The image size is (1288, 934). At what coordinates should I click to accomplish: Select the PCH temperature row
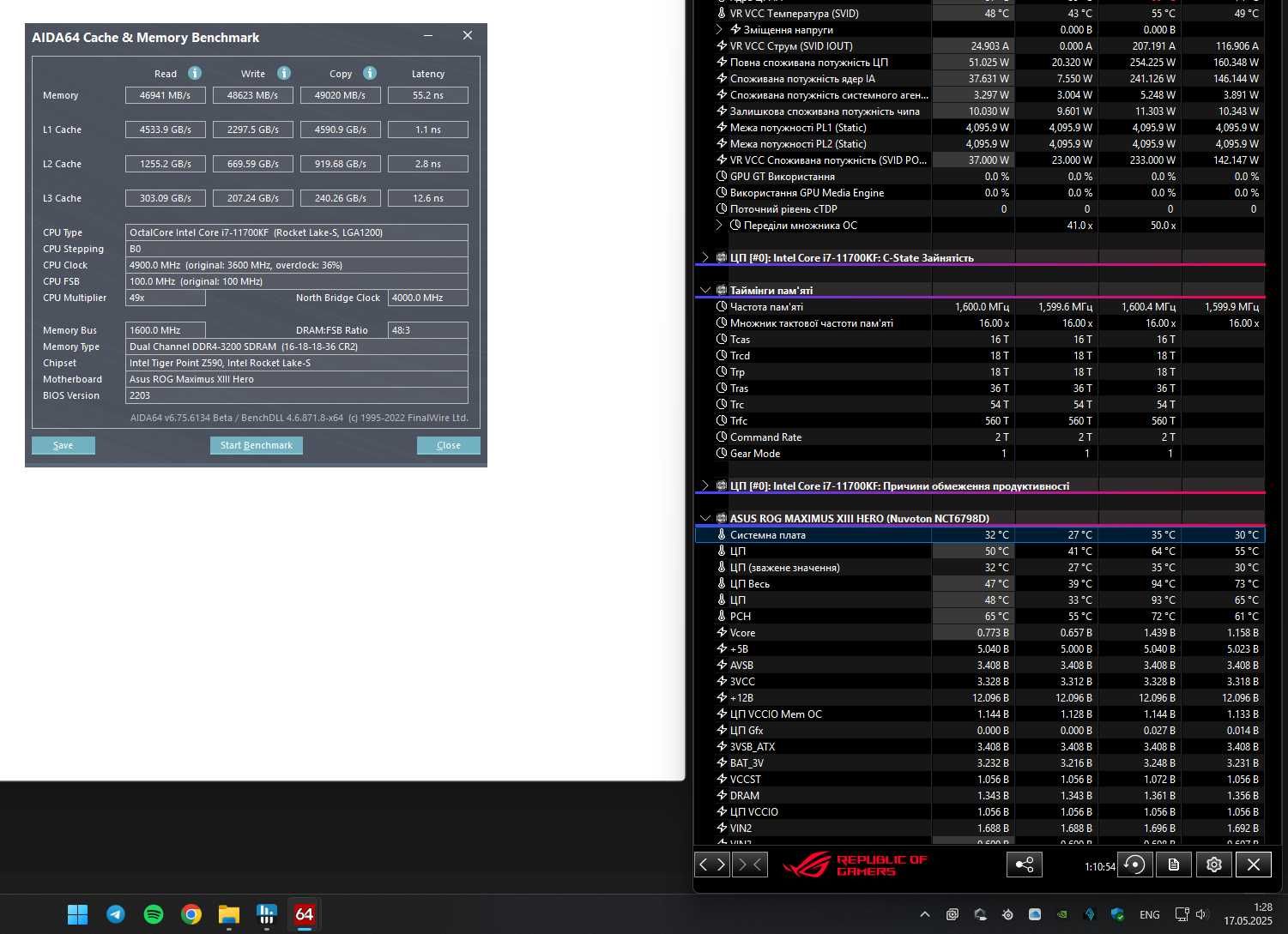coord(979,616)
